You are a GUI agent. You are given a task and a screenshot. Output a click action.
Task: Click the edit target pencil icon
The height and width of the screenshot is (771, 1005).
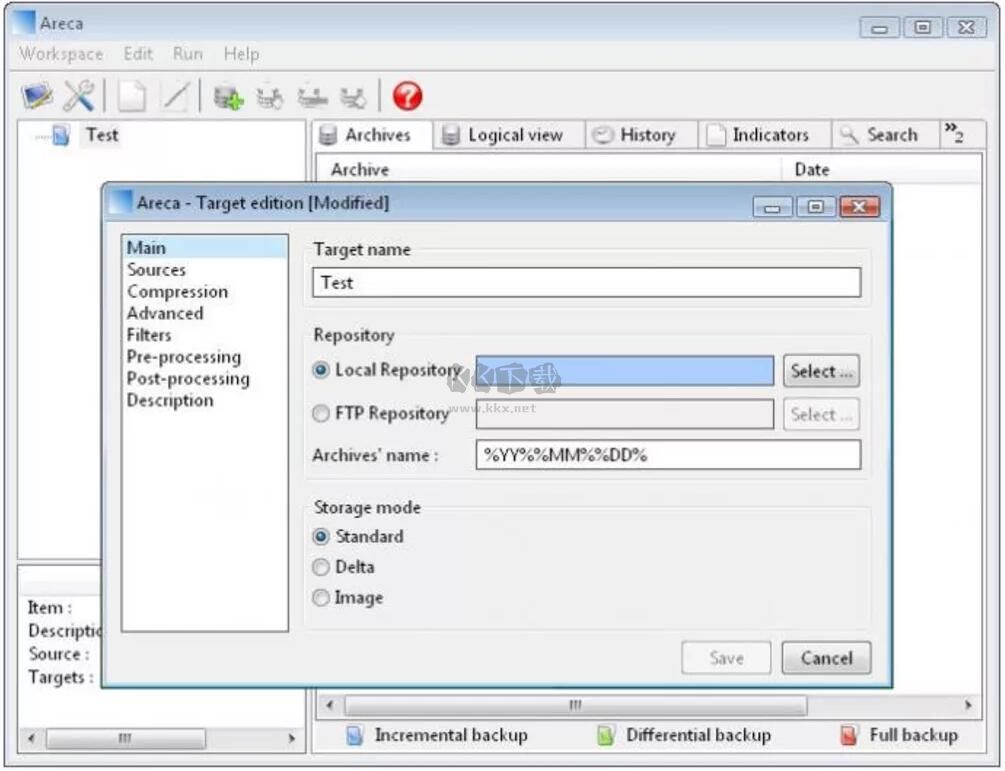[x=174, y=96]
